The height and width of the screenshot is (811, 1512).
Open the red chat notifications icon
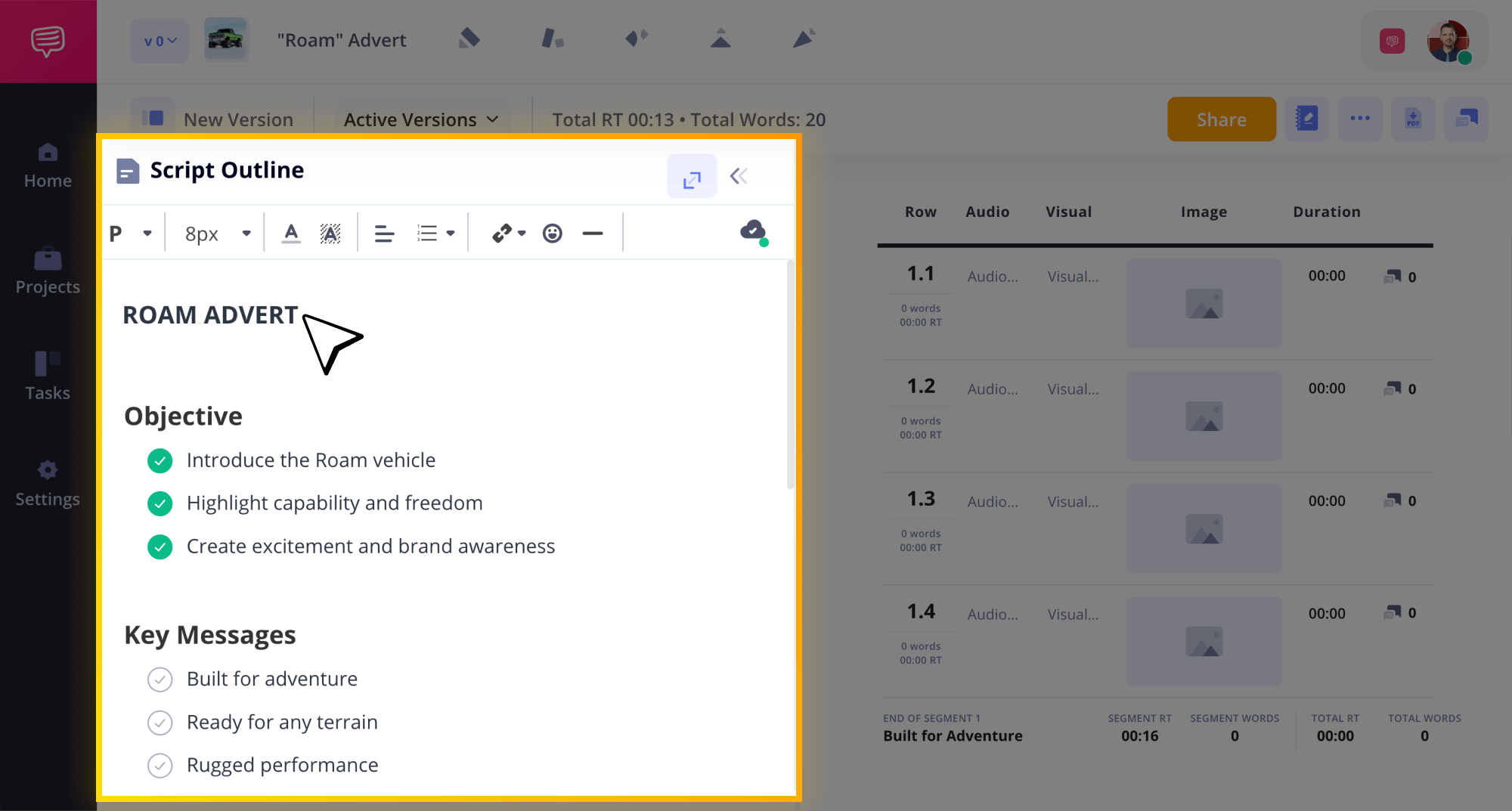(x=1392, y=41)
